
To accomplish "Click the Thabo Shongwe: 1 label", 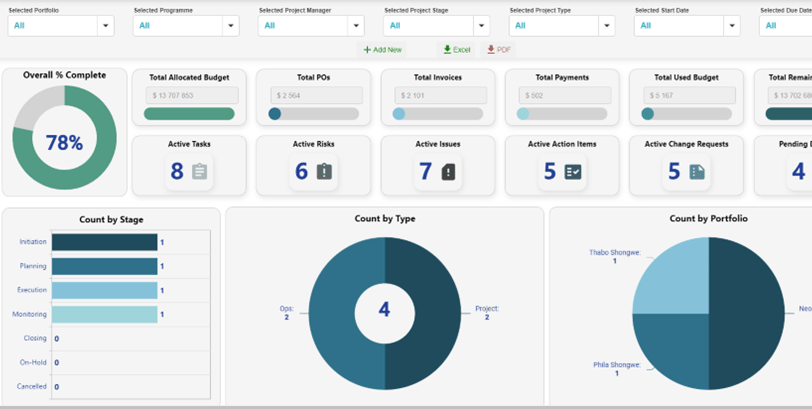I will (615, 257).
